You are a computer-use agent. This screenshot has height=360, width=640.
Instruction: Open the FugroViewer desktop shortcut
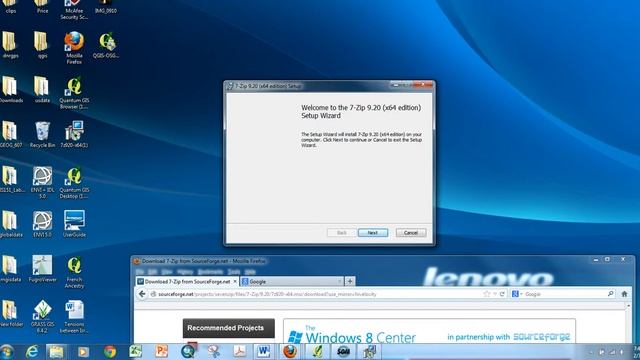click(x=42, y=269)
